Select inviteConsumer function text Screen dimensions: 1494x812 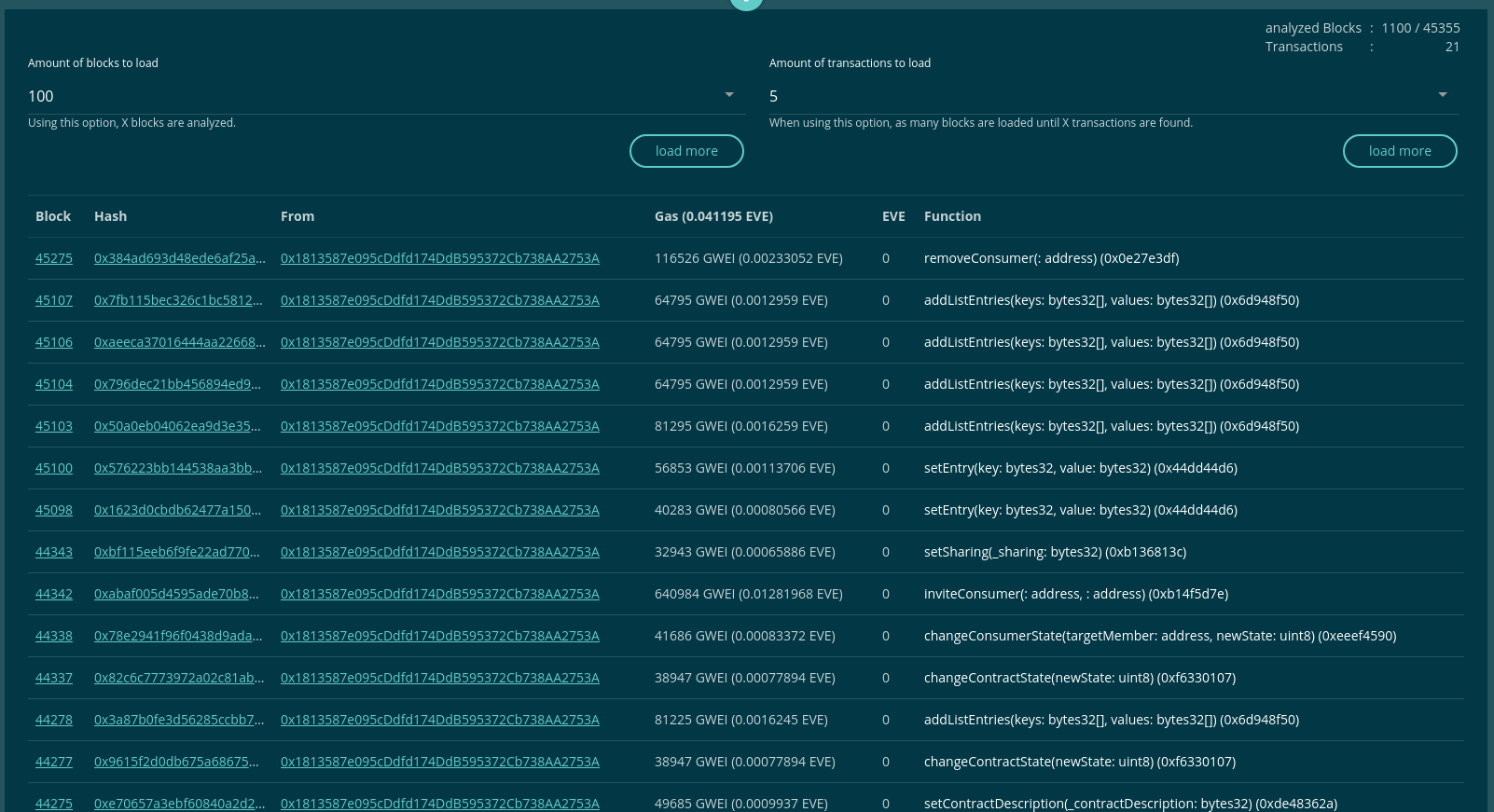pos(1076,594)
